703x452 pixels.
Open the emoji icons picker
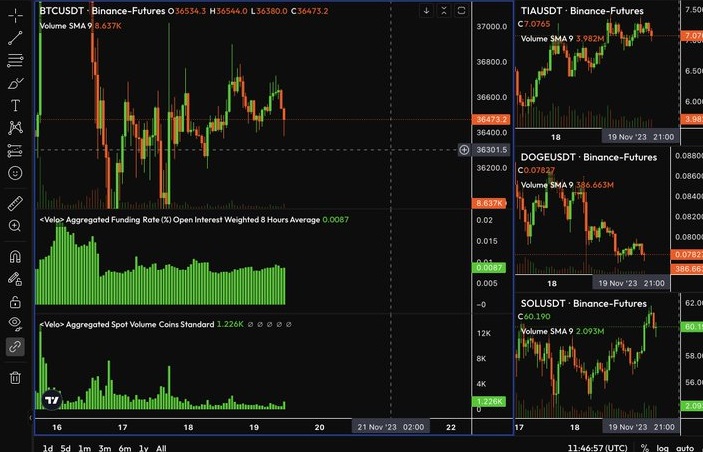coord(15,173)
